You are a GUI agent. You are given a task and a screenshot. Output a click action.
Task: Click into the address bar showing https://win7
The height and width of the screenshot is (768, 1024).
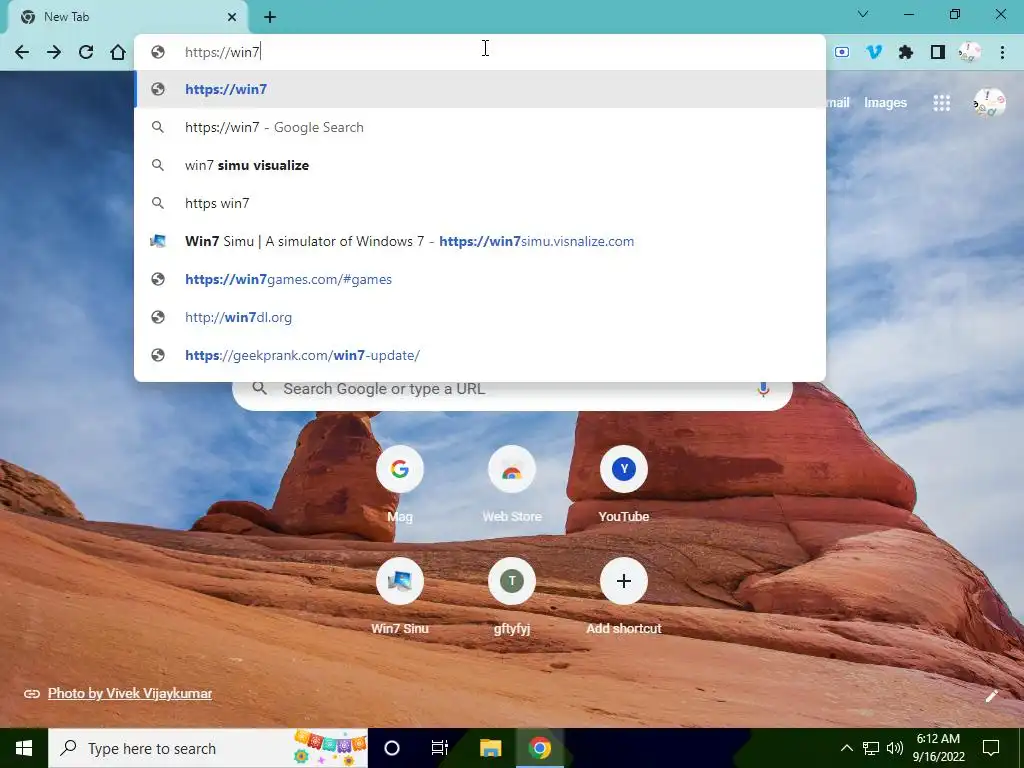pyautogui.click(x=480, y=52)
